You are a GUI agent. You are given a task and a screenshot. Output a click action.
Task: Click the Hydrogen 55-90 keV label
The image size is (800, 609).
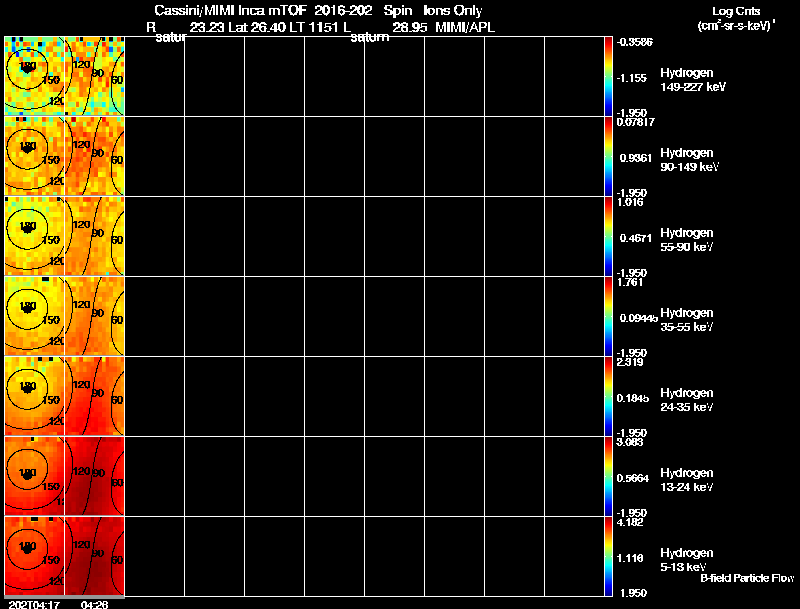687,240
